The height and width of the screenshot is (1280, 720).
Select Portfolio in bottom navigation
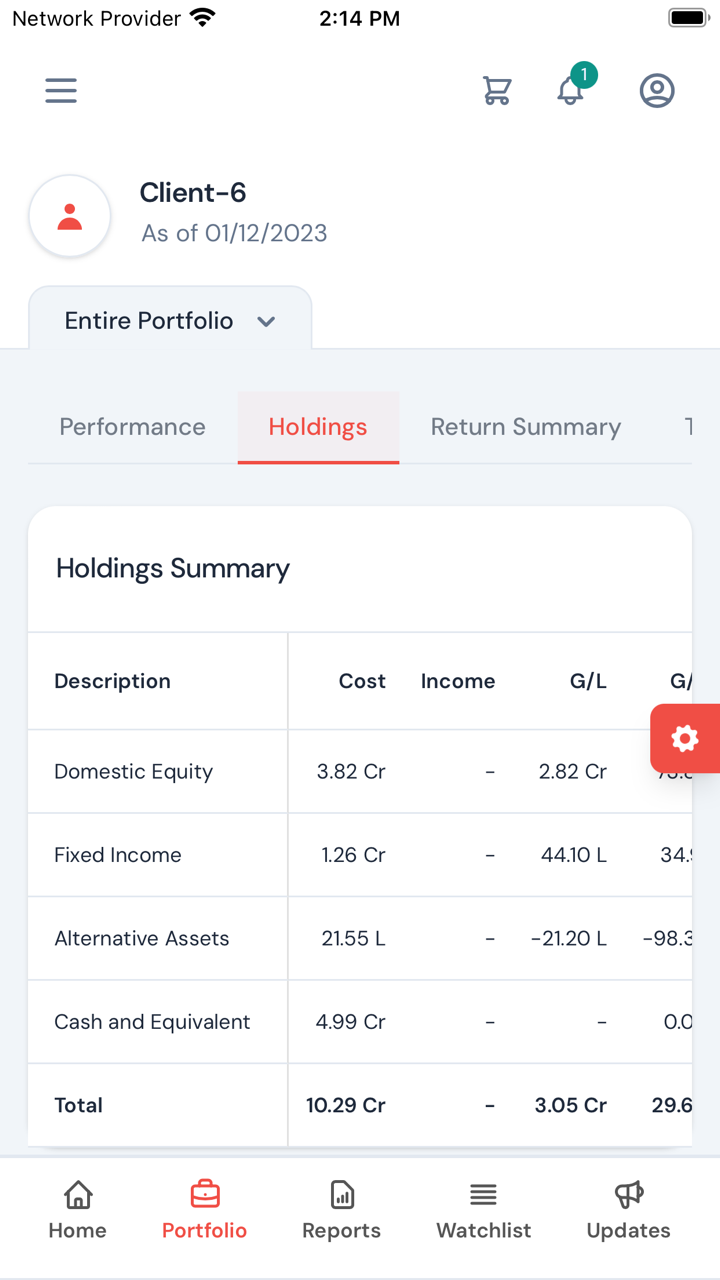tap(205, 1209)
